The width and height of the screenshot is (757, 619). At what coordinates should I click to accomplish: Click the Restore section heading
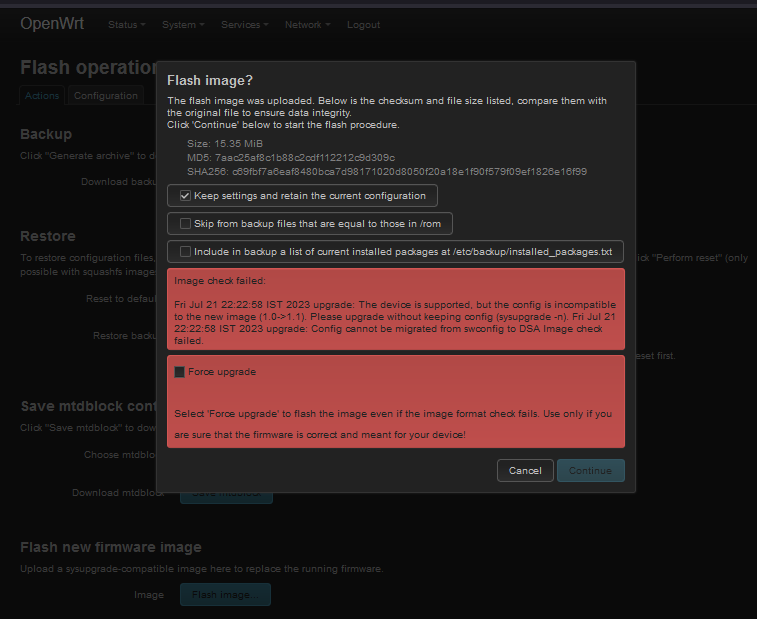(48, 236)
